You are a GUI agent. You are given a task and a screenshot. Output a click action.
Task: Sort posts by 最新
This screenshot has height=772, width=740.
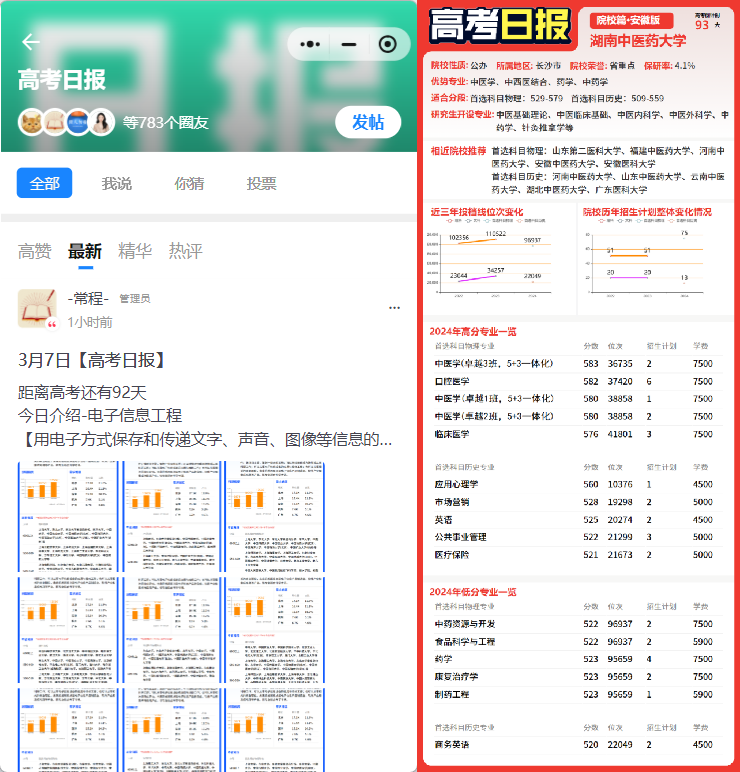[85, 251]
